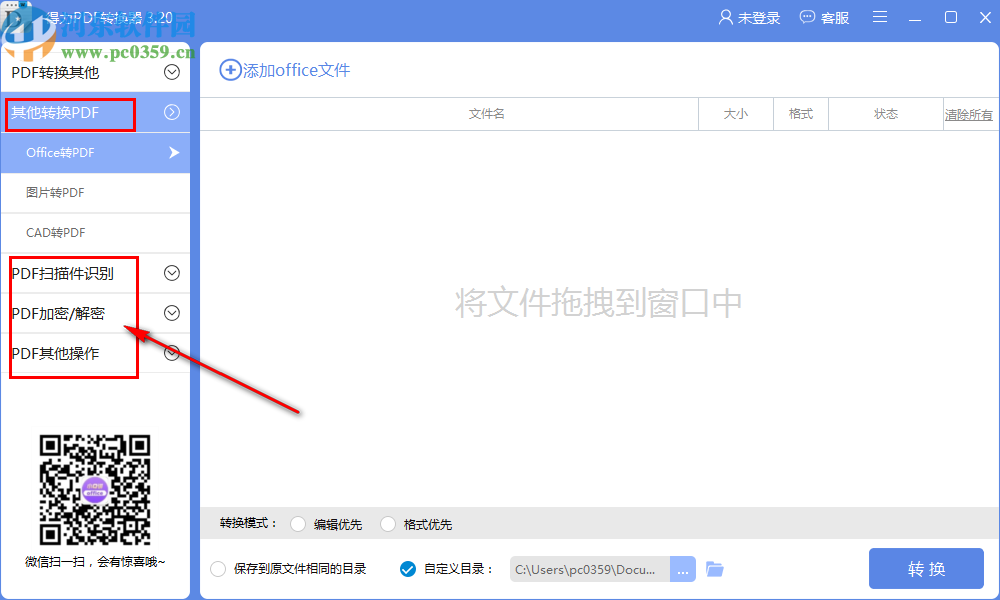Click the 转换 convert button

pyautogui.click(x=926, y=568)
